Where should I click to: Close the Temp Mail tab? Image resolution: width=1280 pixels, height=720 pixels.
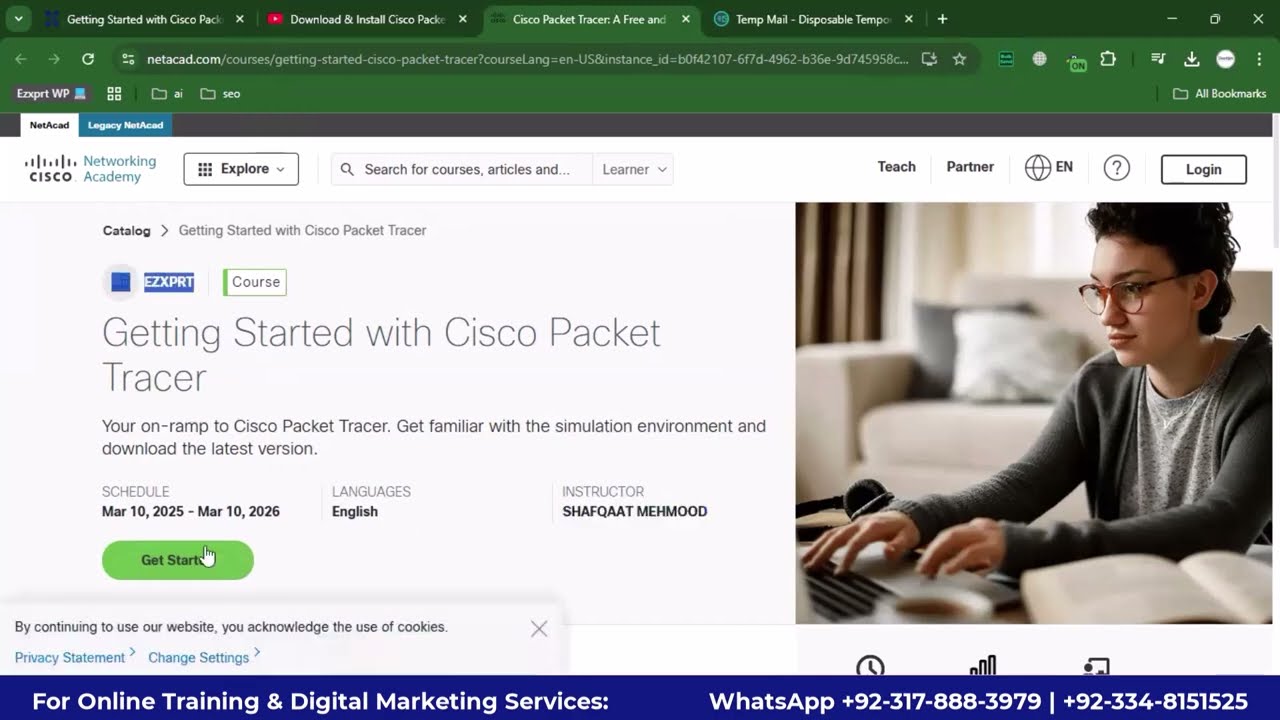909,19
